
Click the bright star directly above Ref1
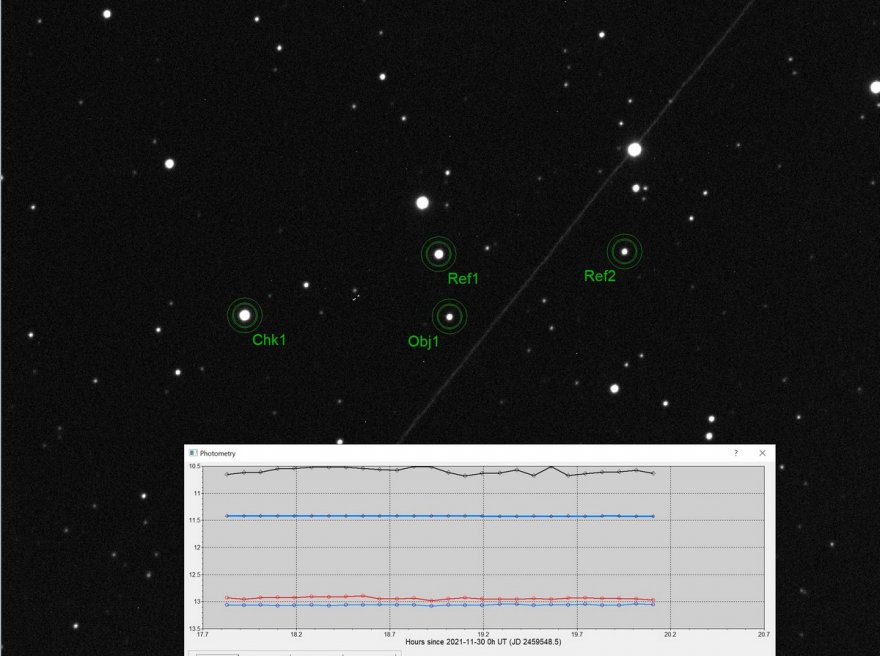pyautogui.click(x=422, y=203)
